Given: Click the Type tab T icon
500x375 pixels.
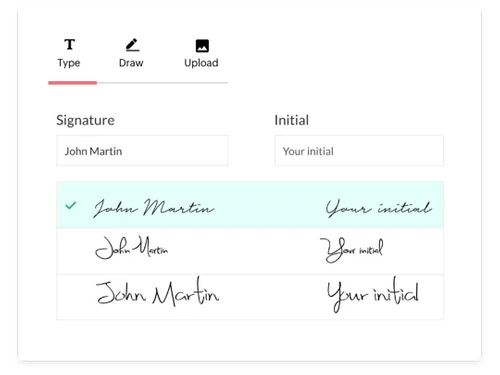Looking at the screenshot, I should click(70, 44).
